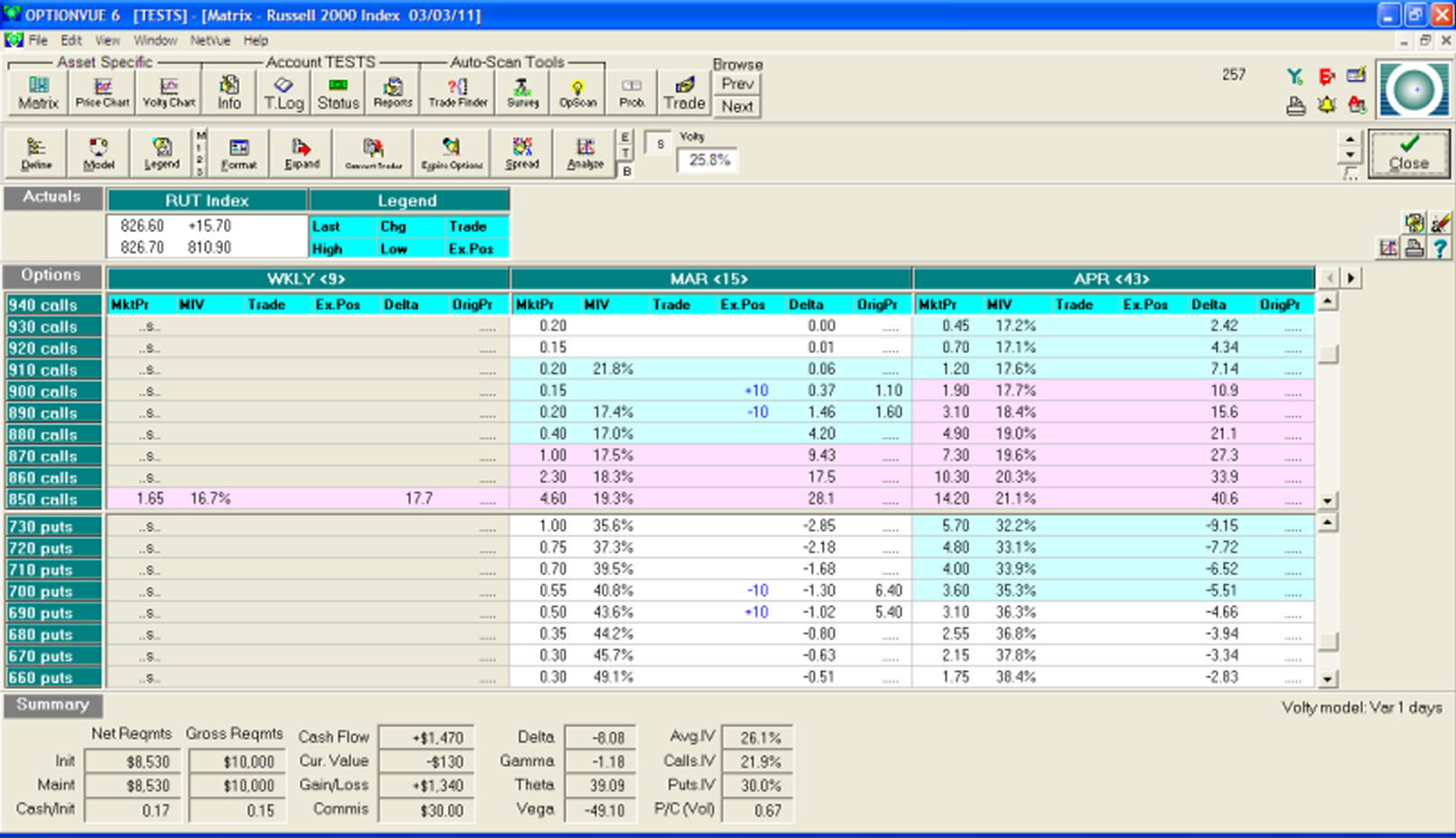Viewport: 1456px width, 838px height.
Task: Click the Browse Prev button
Action: pyautogui.click(x=737, y=84)
